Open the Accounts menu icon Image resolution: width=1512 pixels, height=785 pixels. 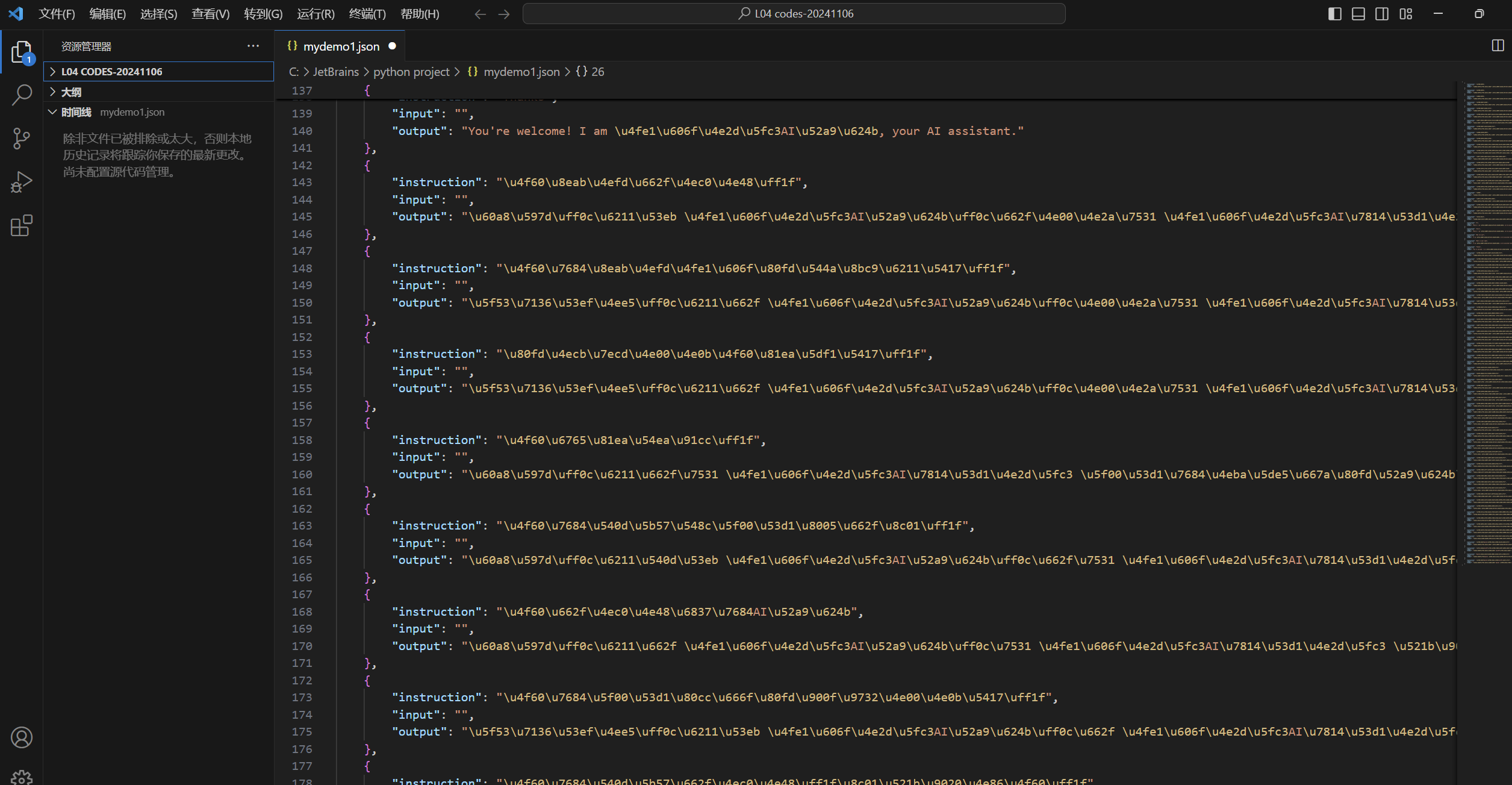point(22,737)
